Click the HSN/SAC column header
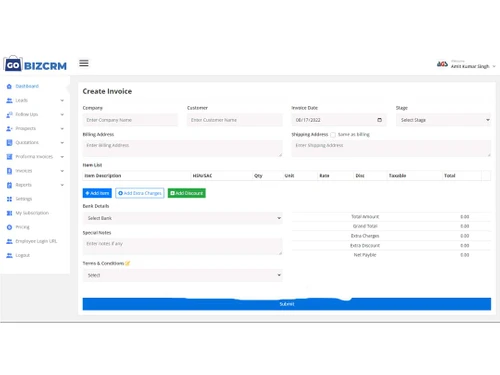This screenshot has height=375, width=500. tap(202, 176)
